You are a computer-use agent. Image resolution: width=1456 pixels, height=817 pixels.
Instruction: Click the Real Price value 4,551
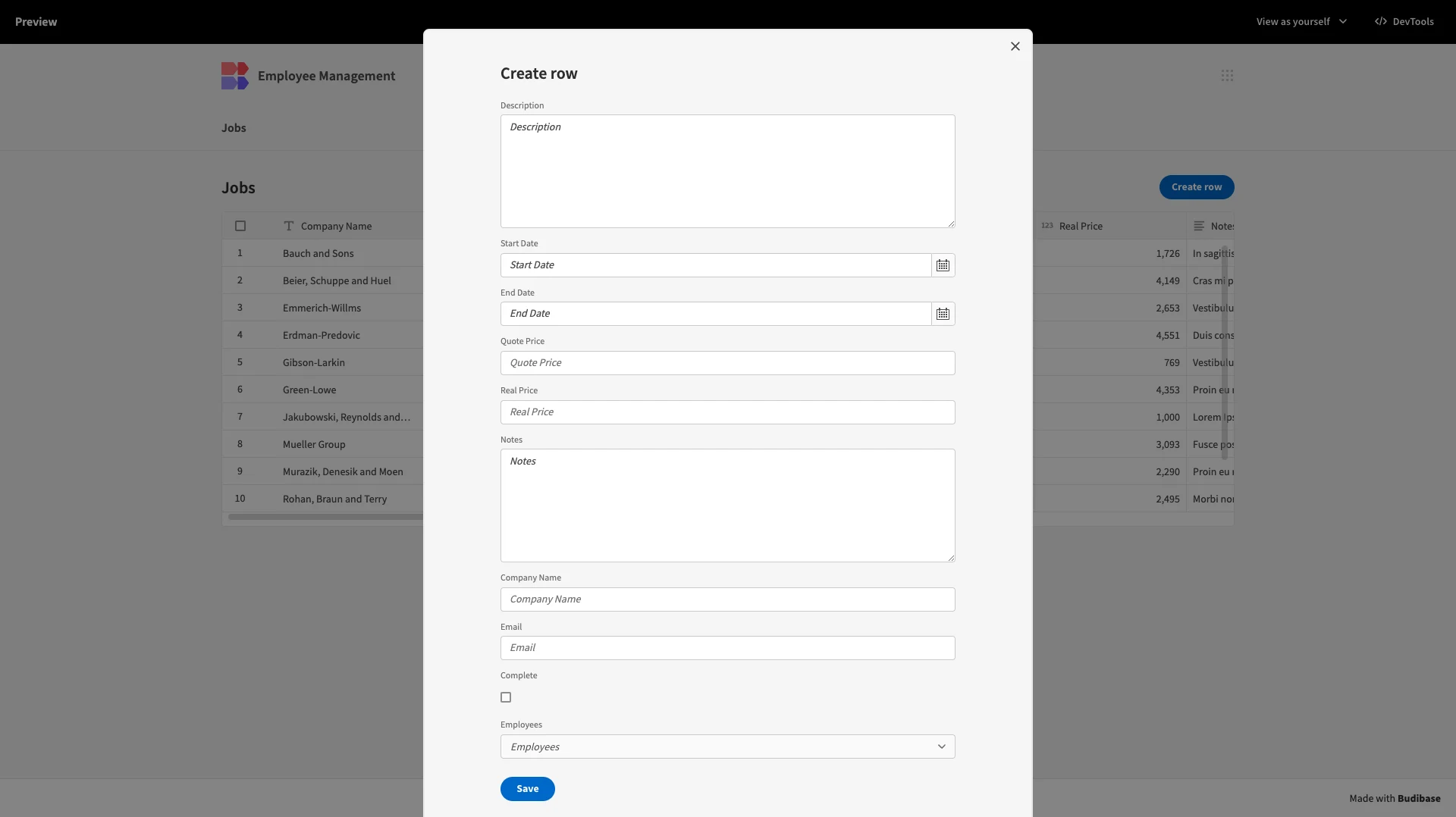[1168, 336]
